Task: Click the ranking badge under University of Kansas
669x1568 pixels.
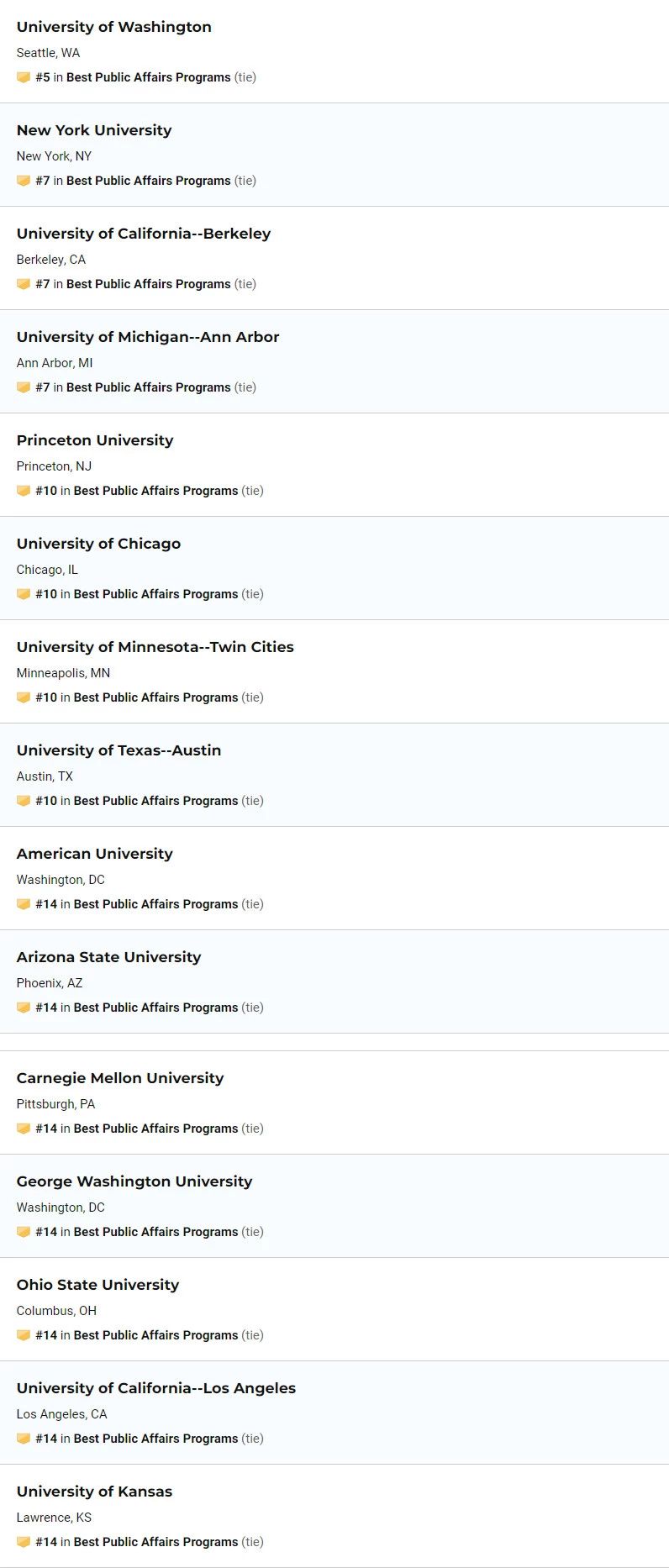Action: pos(24,1542)
